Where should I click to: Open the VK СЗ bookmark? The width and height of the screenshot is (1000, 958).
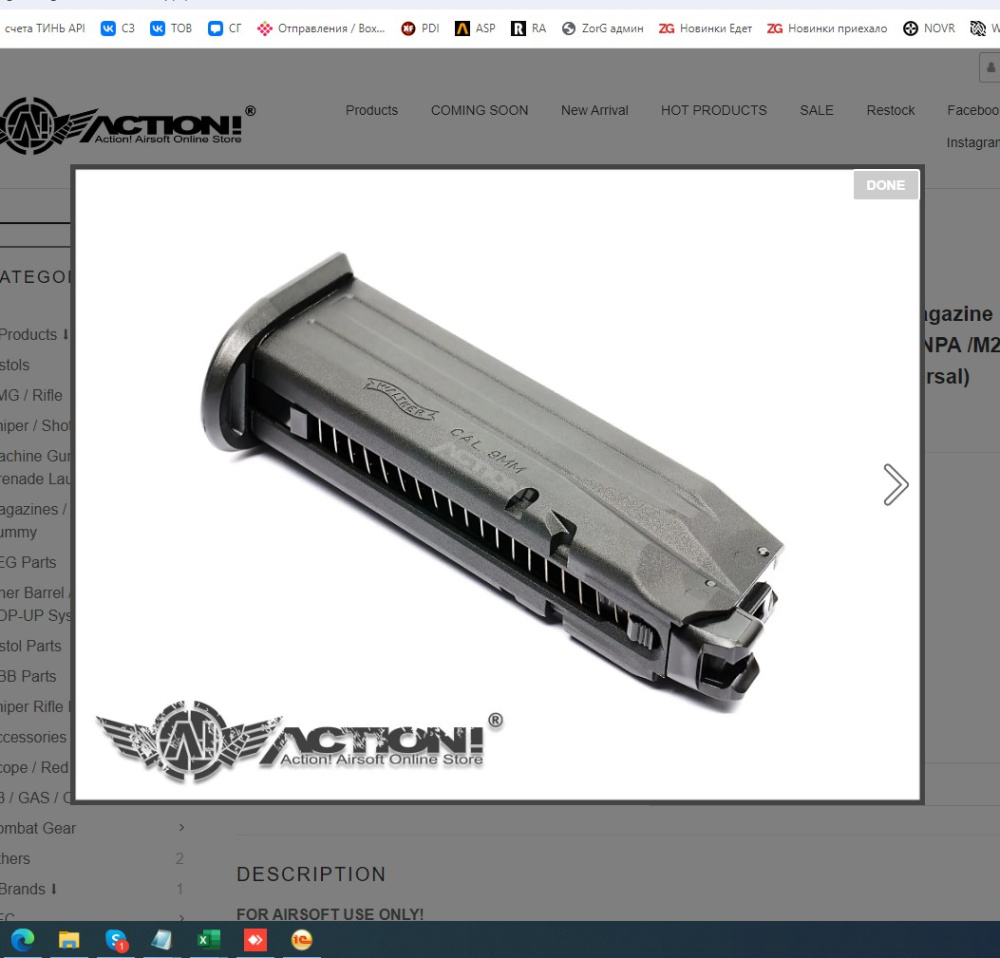click(118, 28)
